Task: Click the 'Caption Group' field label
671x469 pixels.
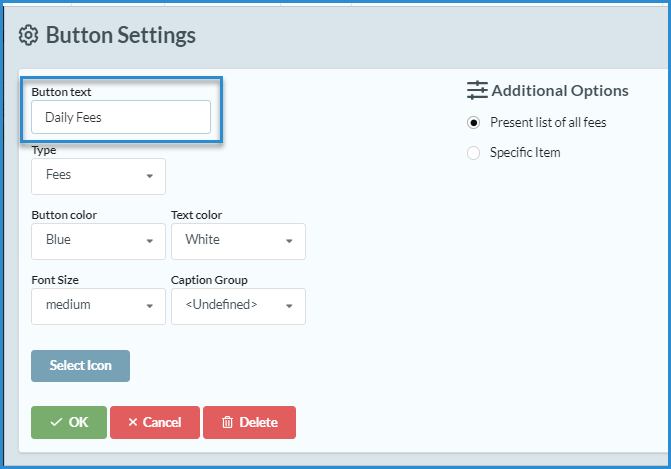Action: click(209, 280)
